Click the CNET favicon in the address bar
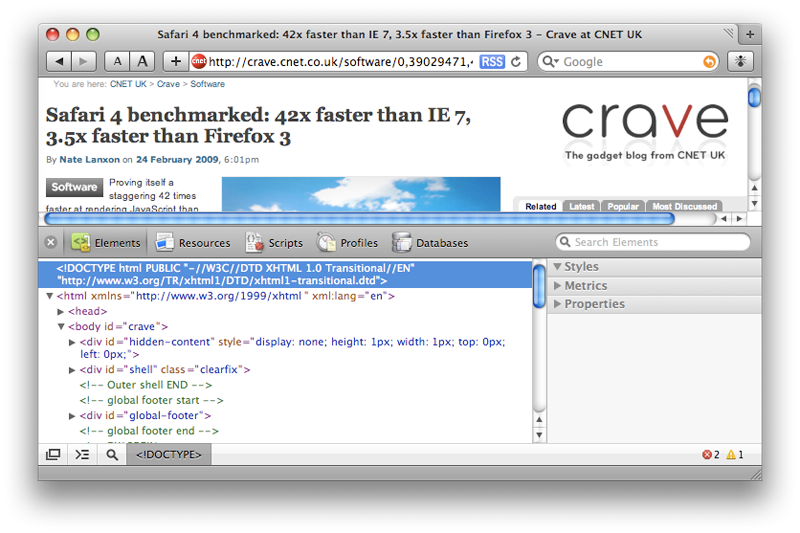The height and width of the screenshot is (533, 800). [198, 62]
